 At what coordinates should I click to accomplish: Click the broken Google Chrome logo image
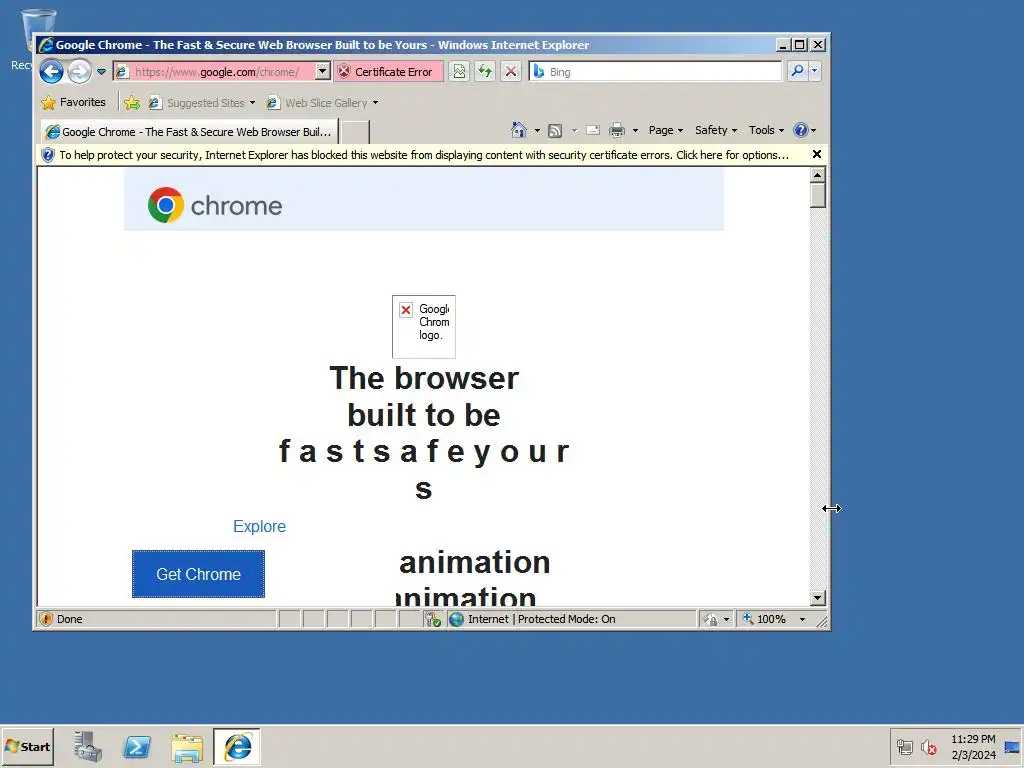point(424,327)
